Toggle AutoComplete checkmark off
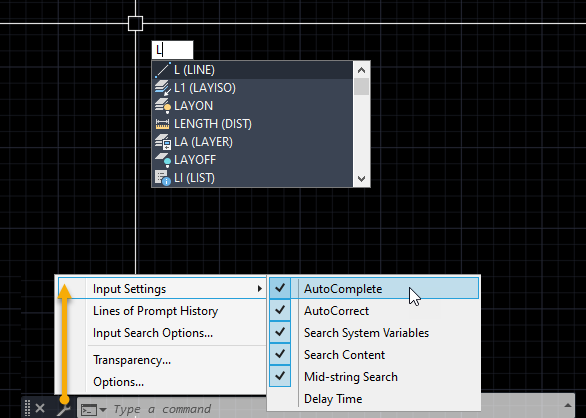The width and height of the screenshot is (586, 418). (280, 288)
